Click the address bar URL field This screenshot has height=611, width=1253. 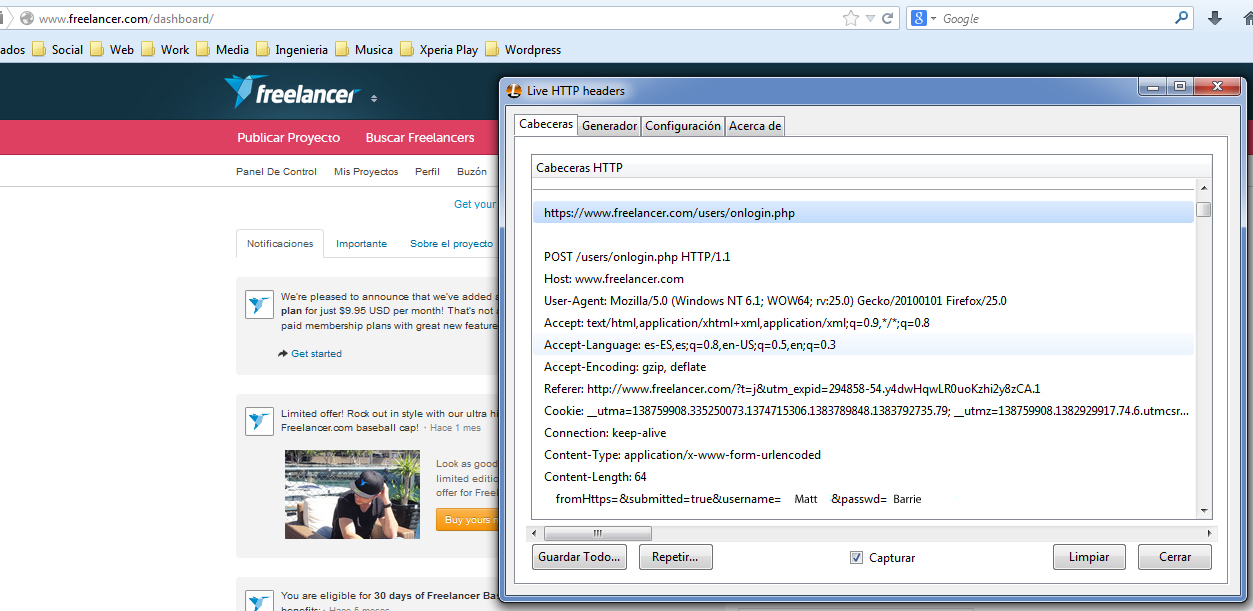pos(437,19)
